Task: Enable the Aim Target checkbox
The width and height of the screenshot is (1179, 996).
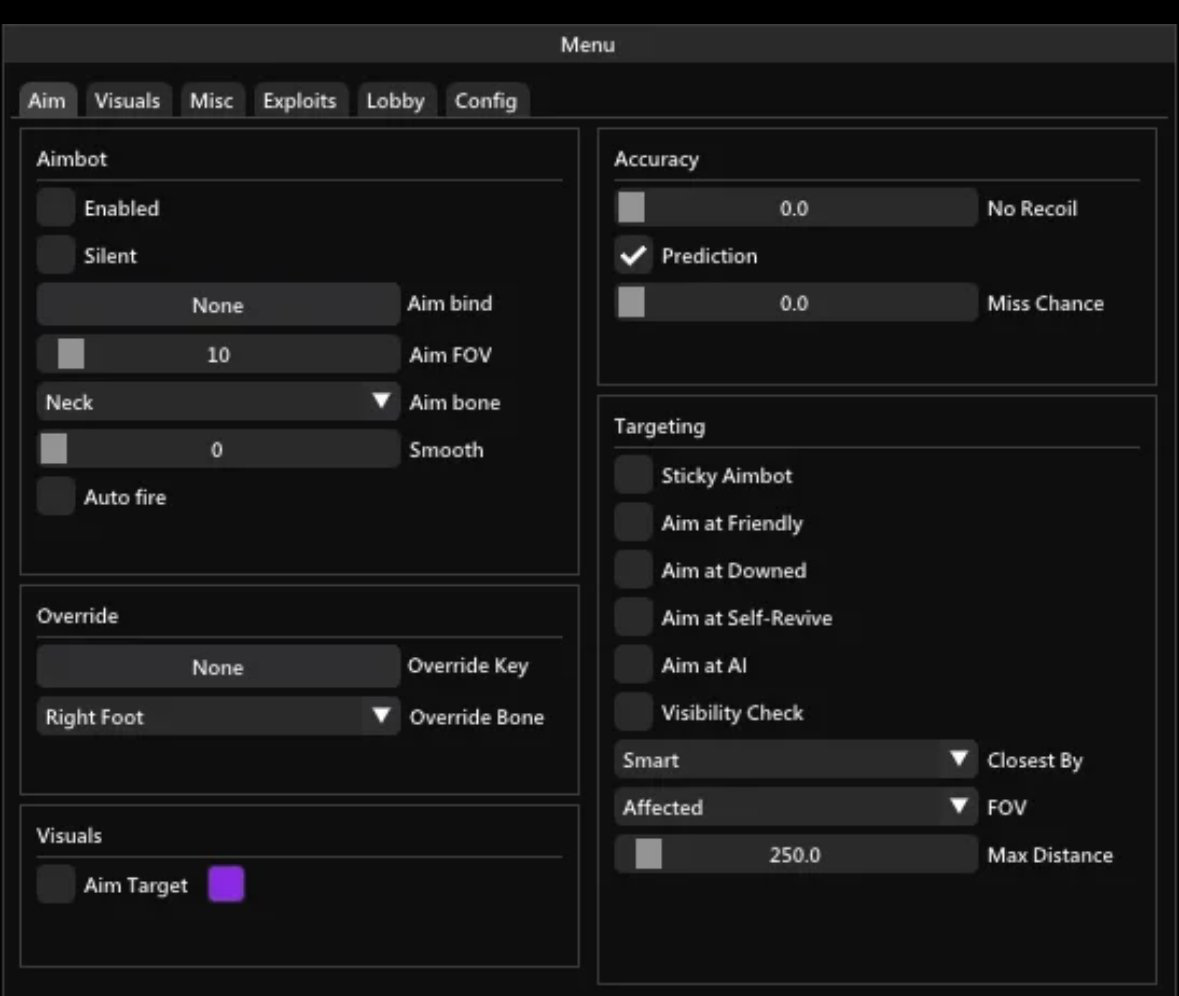Action: [56, 885]
